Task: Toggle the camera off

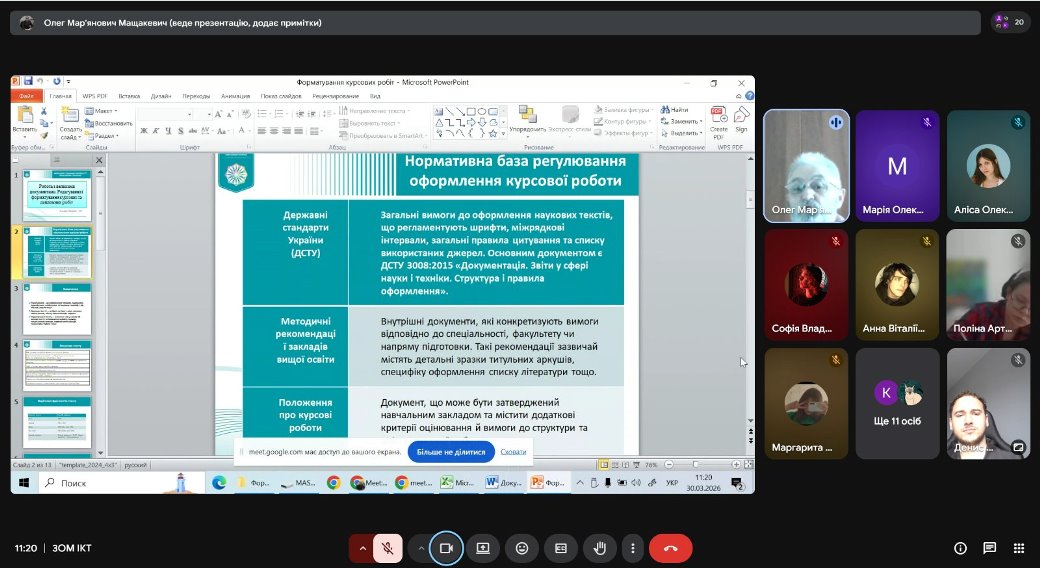Action: click(x=447, y=548)
